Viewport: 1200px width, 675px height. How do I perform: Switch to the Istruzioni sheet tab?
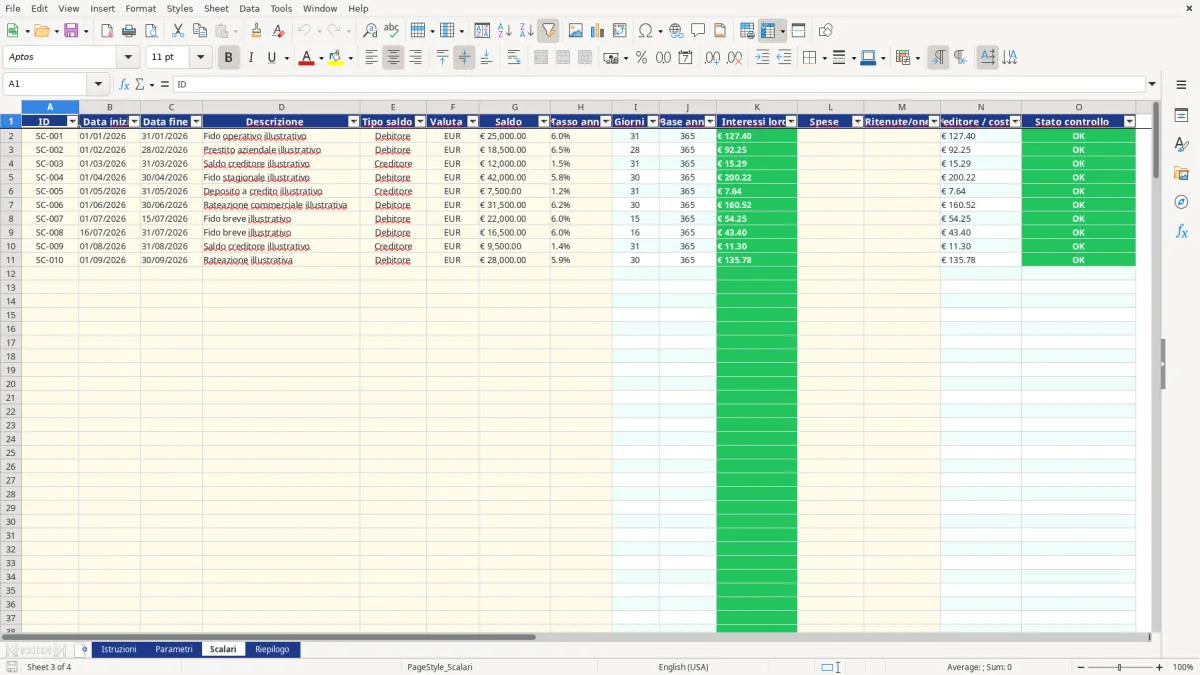(x=119, y=649)
